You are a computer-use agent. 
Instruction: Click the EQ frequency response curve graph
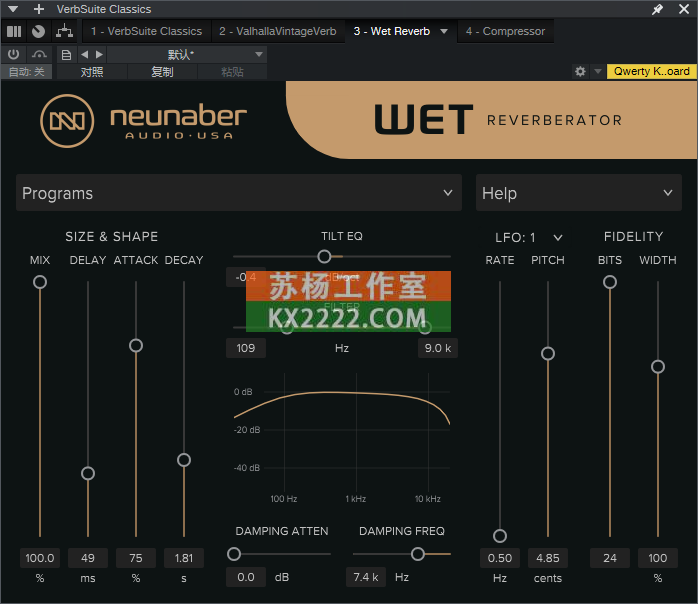[342, 438]
